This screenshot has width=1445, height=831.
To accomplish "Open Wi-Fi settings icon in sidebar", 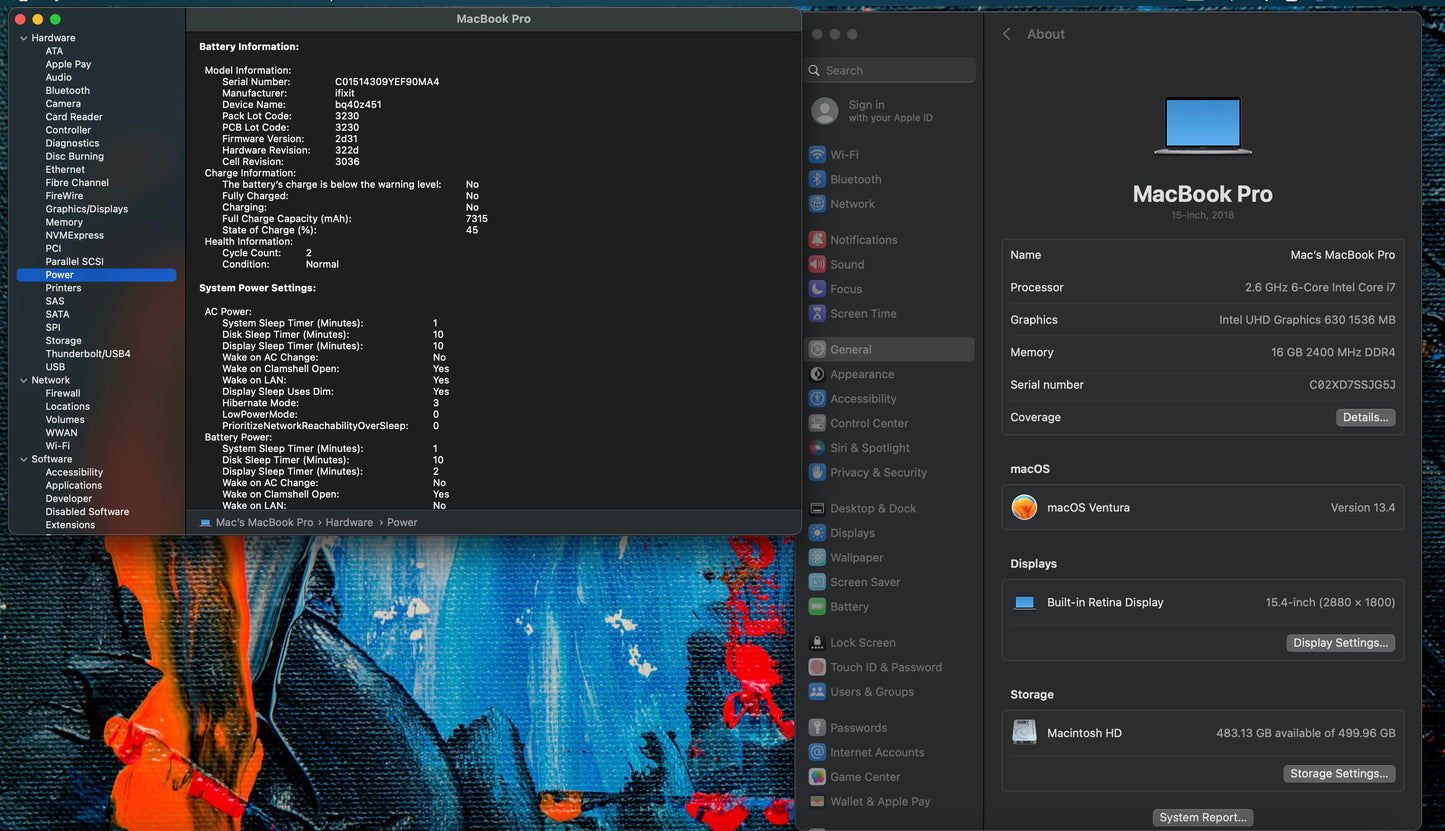I will 817,155.
